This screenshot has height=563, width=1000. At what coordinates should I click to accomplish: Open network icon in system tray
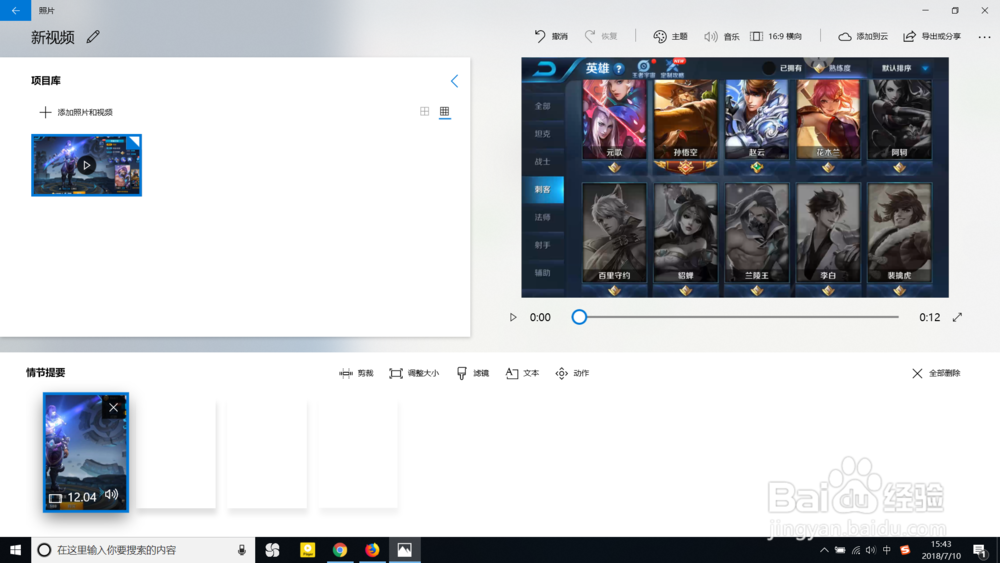[x=856, y=550]
